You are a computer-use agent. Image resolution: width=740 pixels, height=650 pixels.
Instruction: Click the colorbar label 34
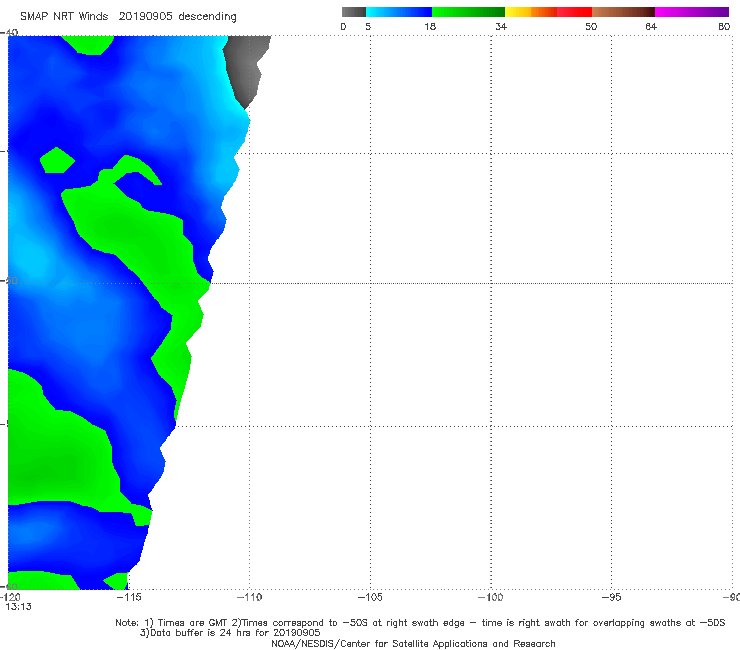[501, 27]
